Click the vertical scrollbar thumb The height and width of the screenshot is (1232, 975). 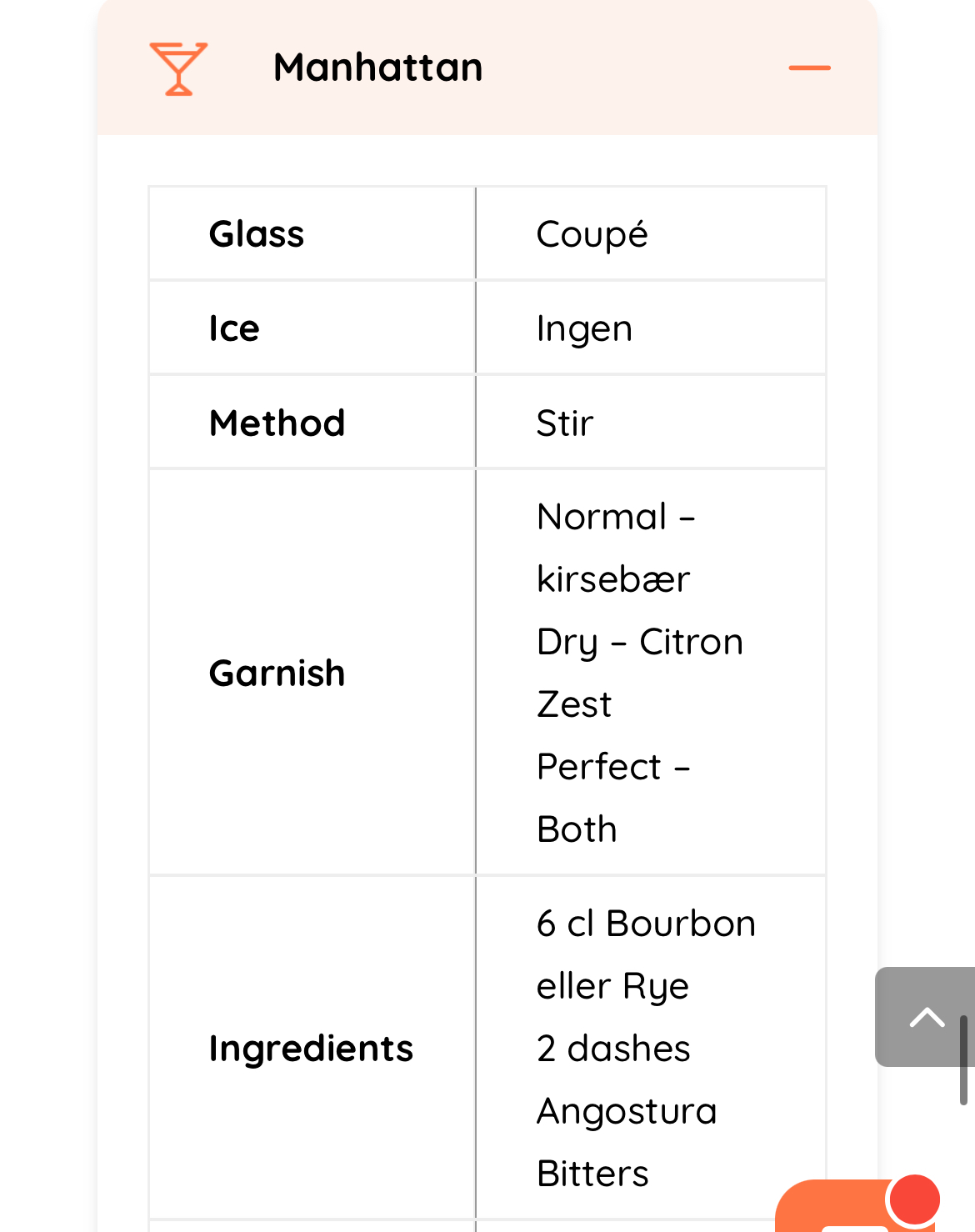963,1059
